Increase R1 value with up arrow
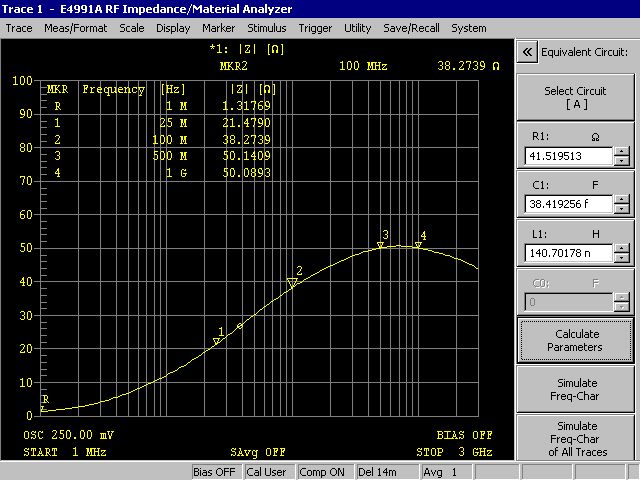Screen dimensions: 640x480 (x=622, y=152)
